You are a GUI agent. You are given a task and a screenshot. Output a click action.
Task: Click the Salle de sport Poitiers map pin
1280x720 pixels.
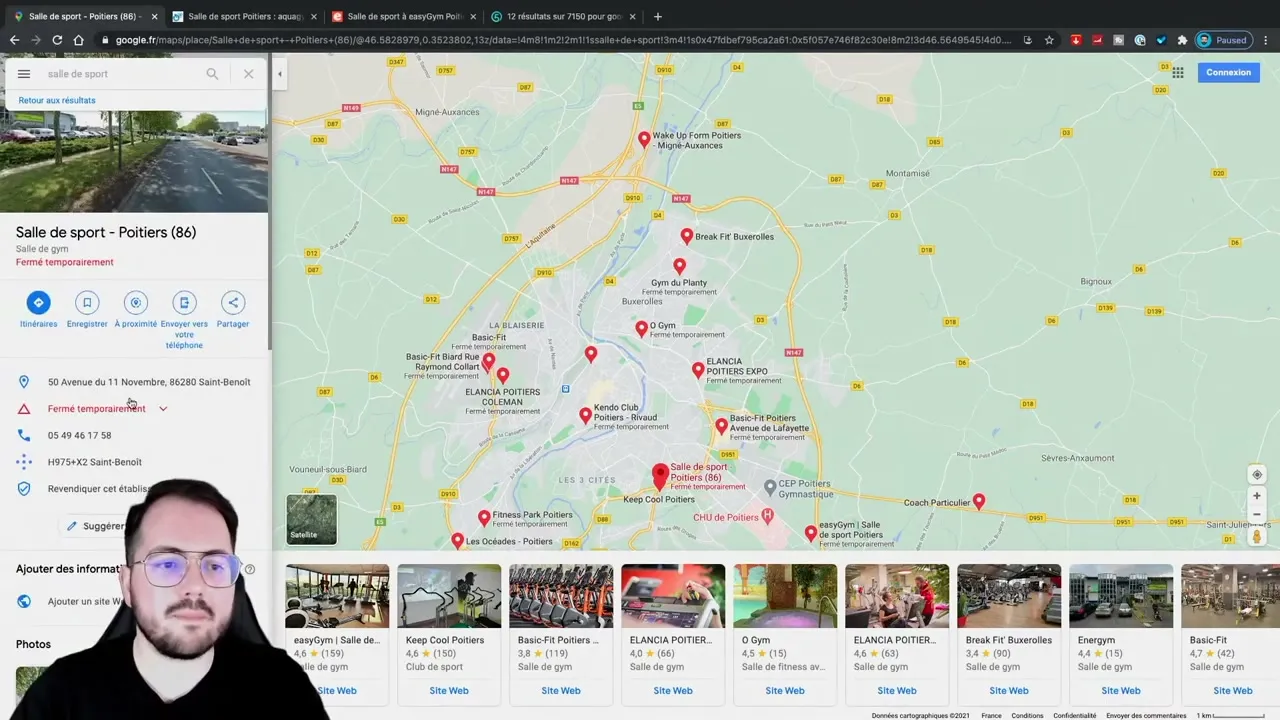point(660,472)
